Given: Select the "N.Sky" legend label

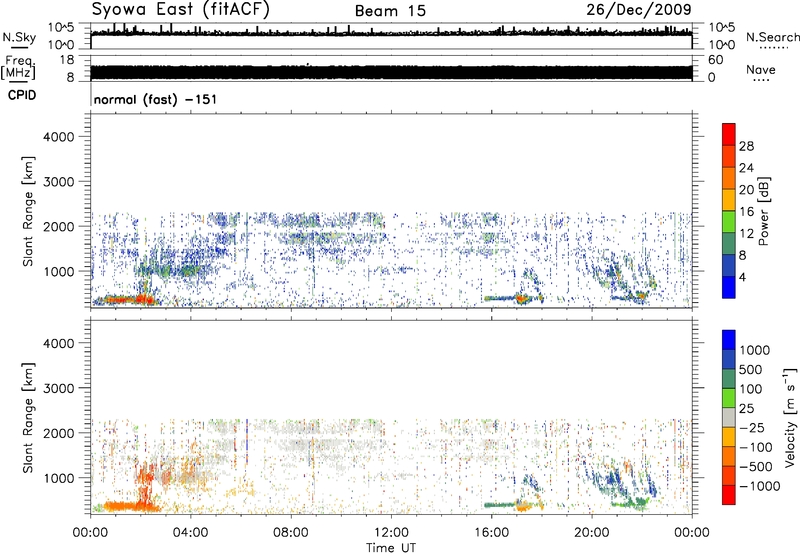Looking at the screenshot, I should point(19,38).
